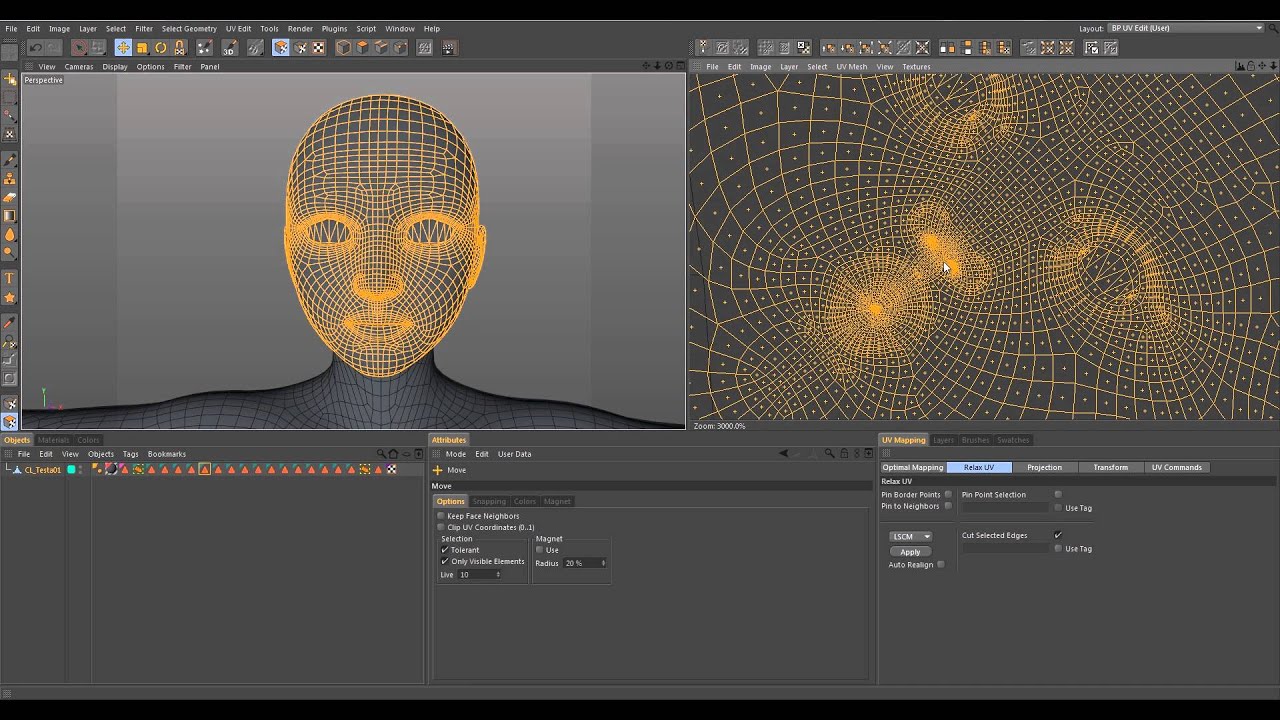Screen dimensions: 1280x720
Task: Select the Text tool in left palette
Action: [10, 279]
